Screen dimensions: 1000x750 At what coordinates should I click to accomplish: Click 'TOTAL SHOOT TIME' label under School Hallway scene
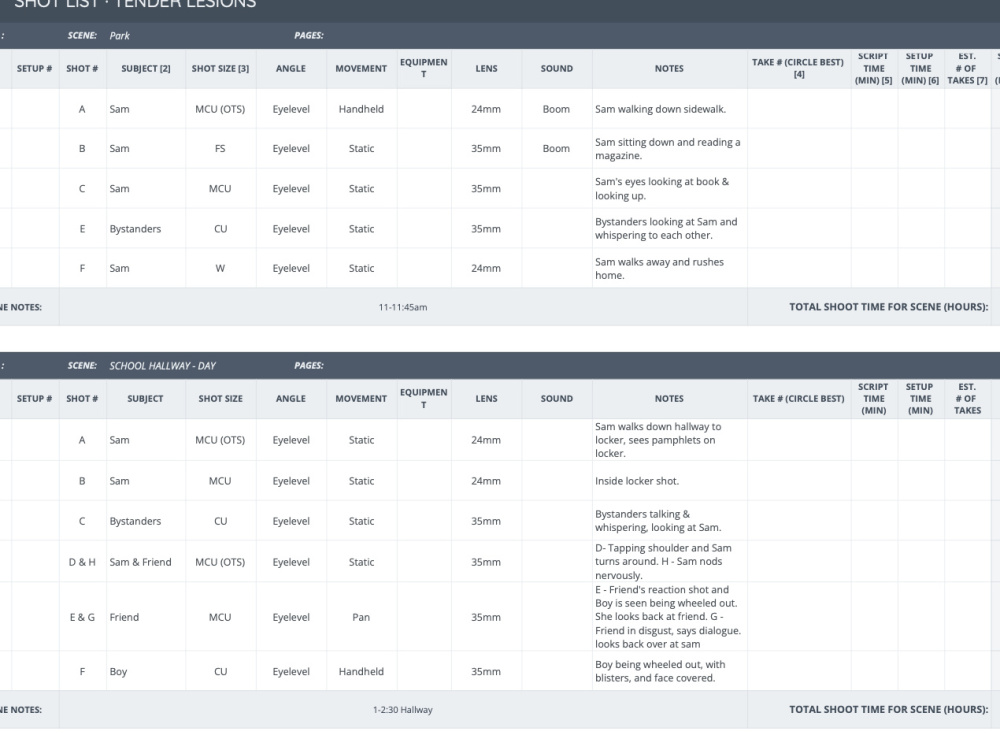coord(888,709)
